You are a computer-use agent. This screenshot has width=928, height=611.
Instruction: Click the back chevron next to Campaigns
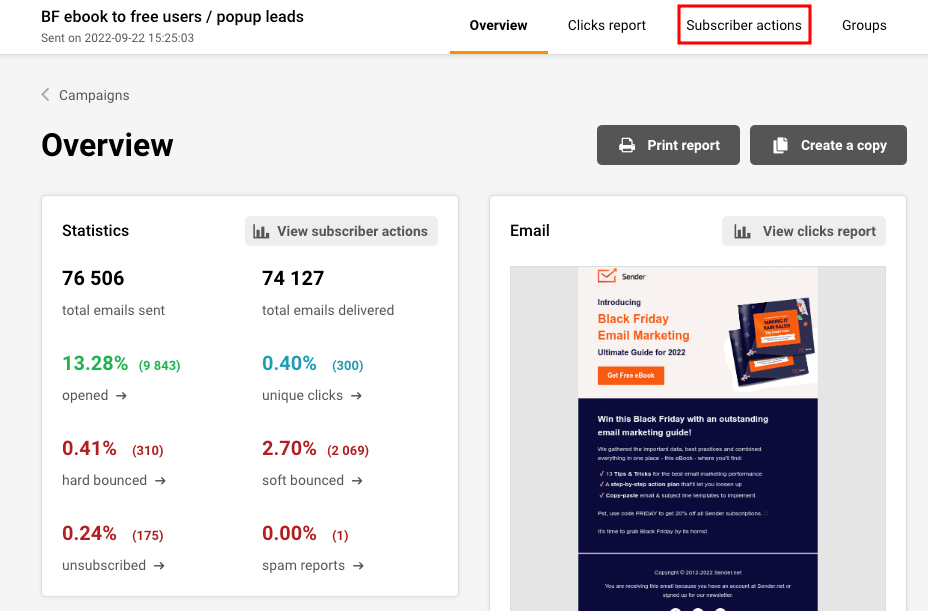click(x=46, y=95)
